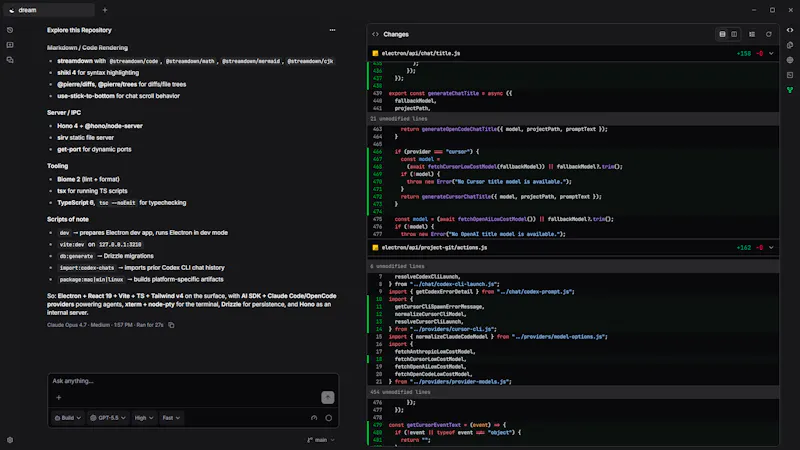Click the Biome 2 (lint + format) item

[x=88, y=180]
